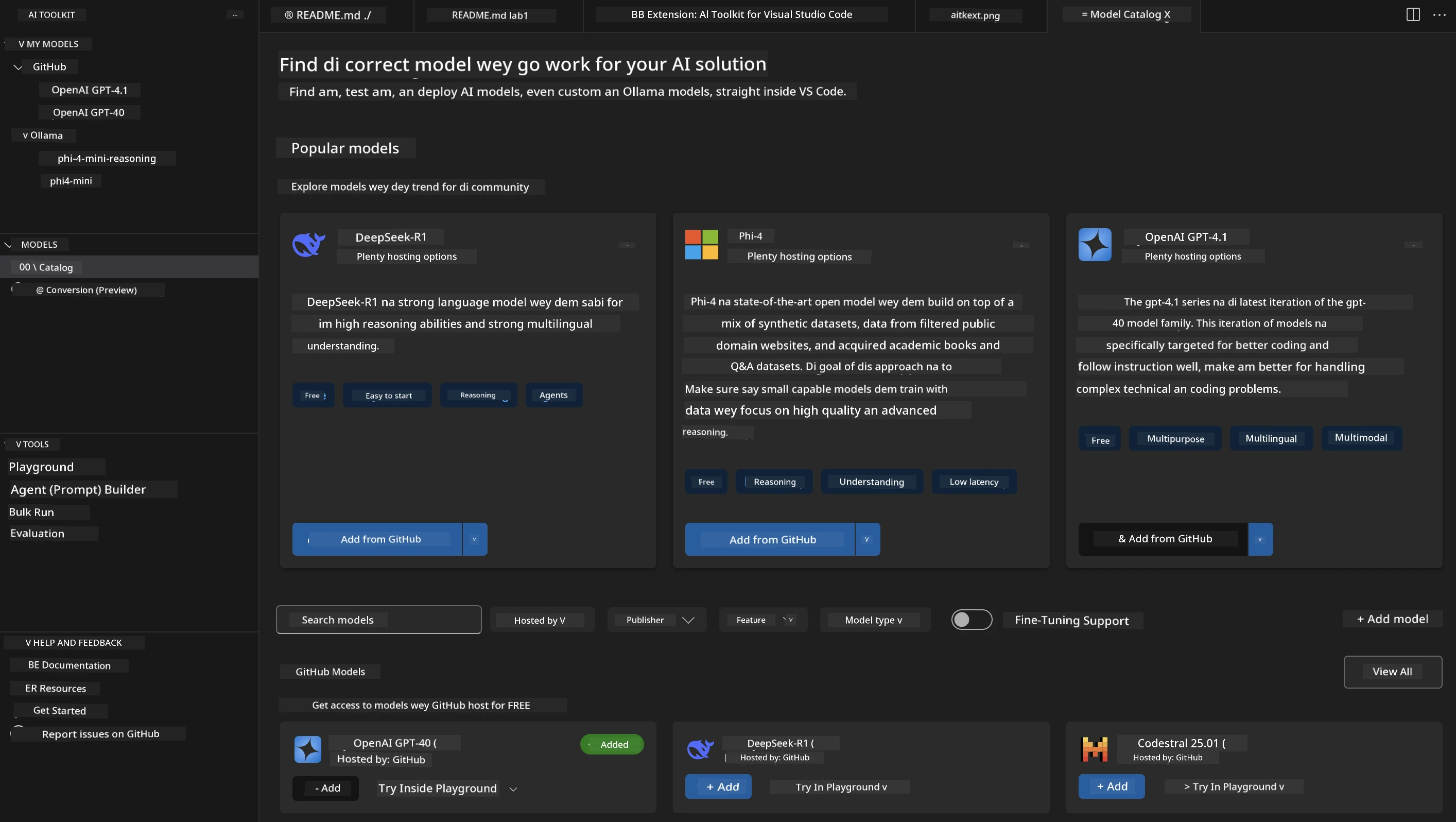The width and height of the screenshot is (1456, 822).
Task: Click View All GitHub Models
Action: tap(1393, 672)
